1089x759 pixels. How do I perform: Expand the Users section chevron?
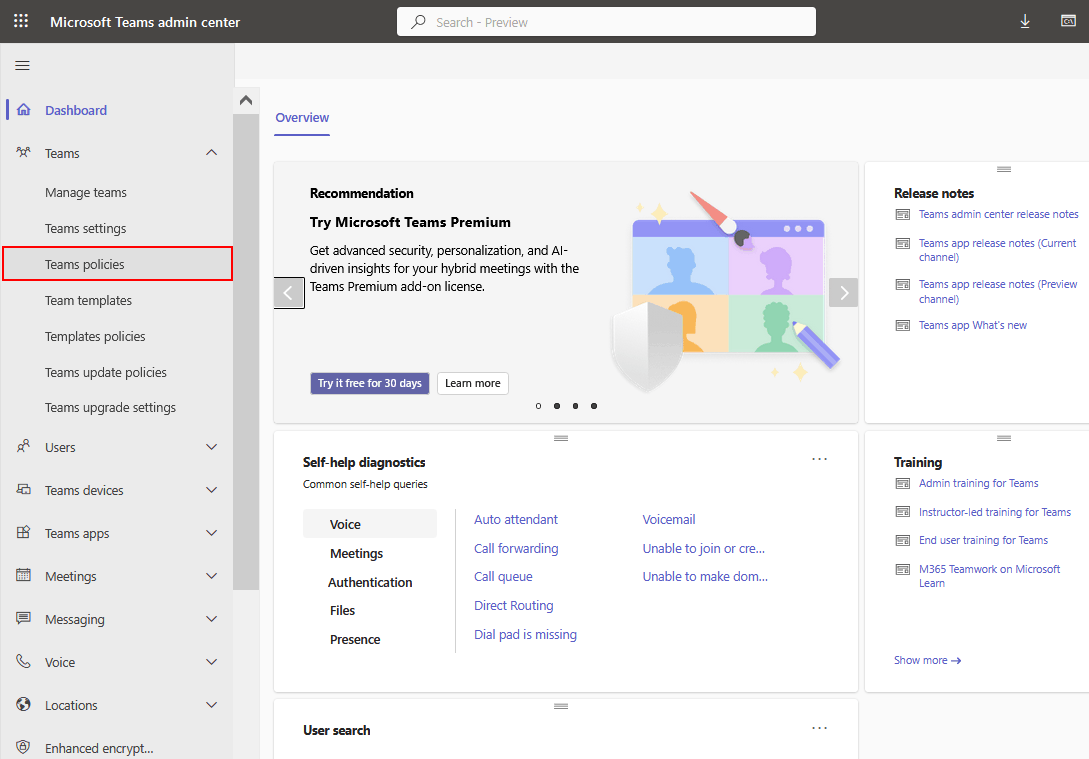click(212, 447)
